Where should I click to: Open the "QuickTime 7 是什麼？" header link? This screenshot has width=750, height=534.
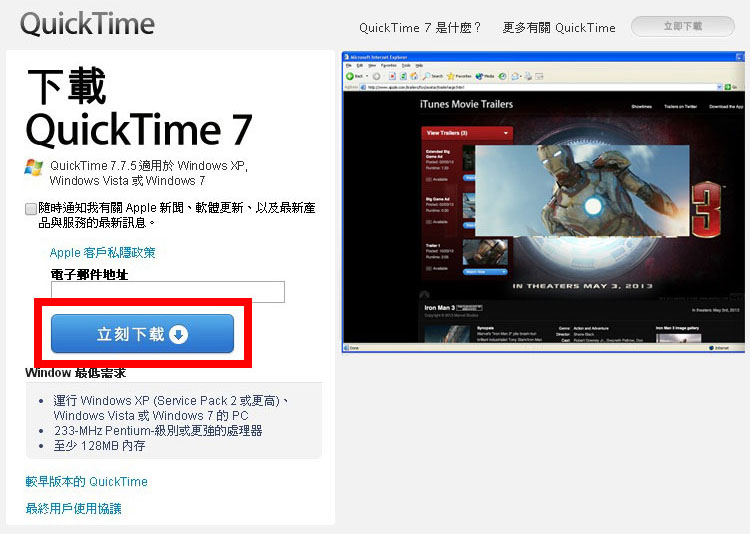coord(419,28)
